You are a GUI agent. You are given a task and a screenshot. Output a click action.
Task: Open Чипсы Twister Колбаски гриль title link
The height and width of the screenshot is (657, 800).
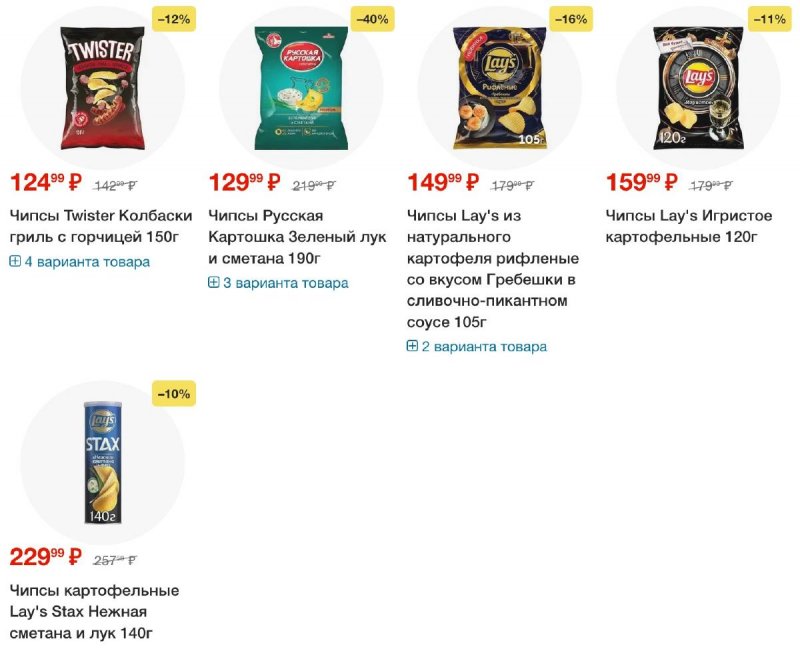point(101,226)
